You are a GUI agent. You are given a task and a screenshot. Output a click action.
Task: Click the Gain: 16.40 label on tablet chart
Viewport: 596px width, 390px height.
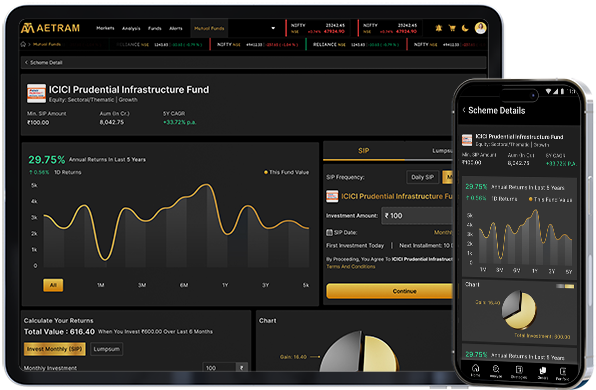(293, 357)
